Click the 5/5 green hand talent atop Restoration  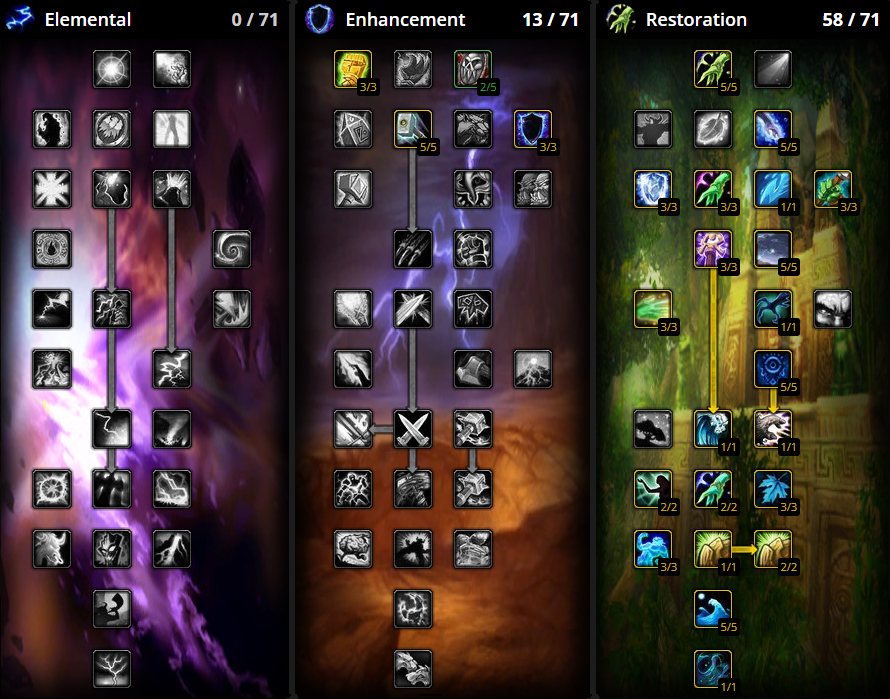[x=713, y=69]
